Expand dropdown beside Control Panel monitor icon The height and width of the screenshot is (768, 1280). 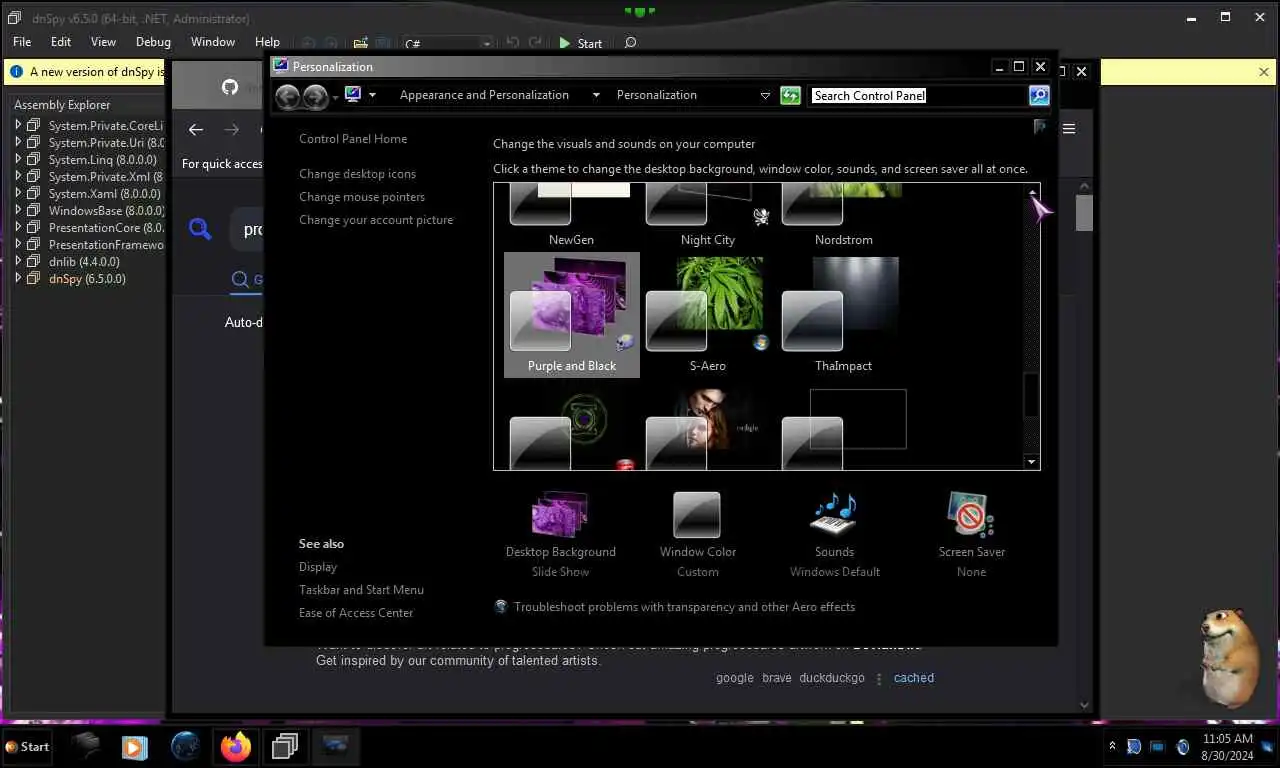372,95
